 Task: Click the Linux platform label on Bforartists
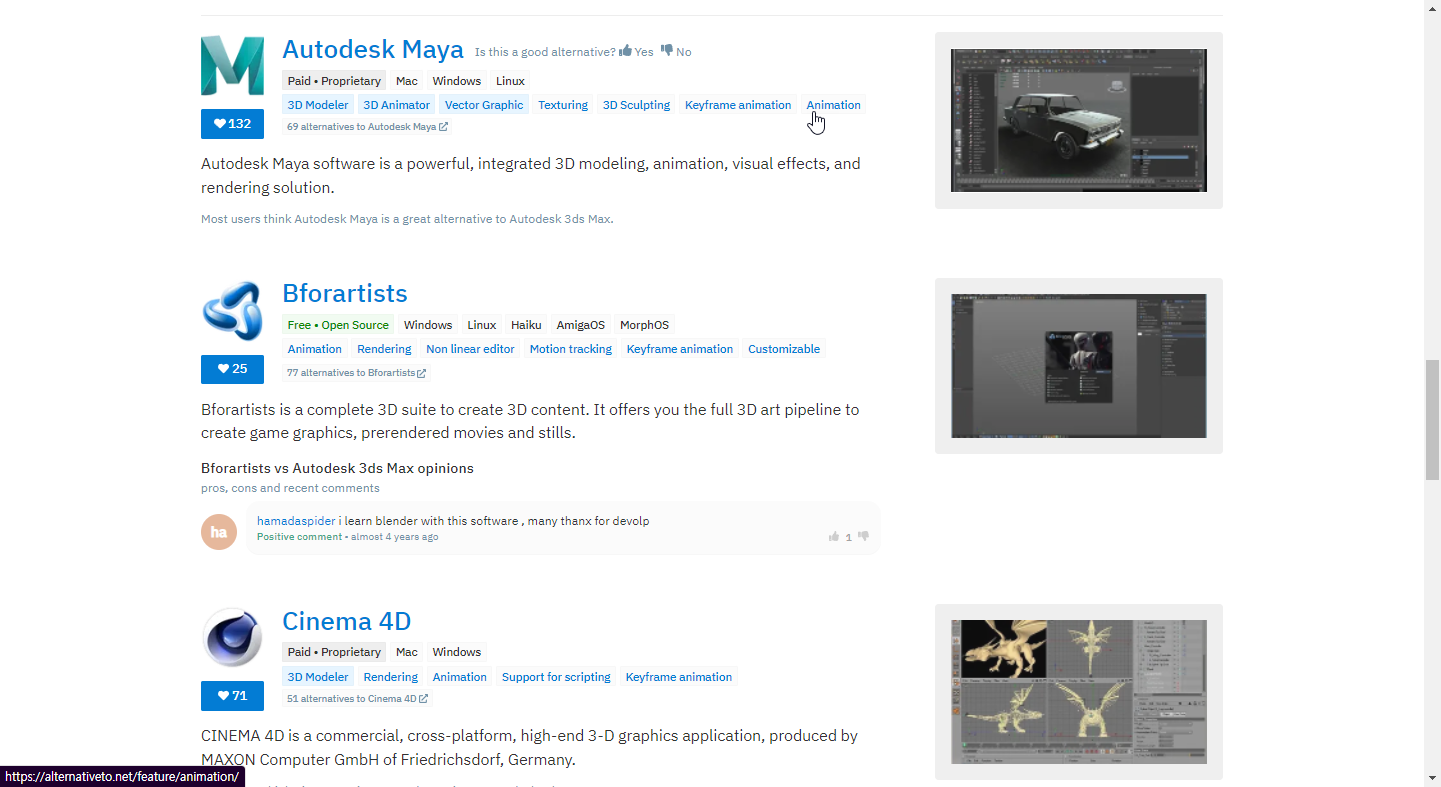(x=482, y=325)
